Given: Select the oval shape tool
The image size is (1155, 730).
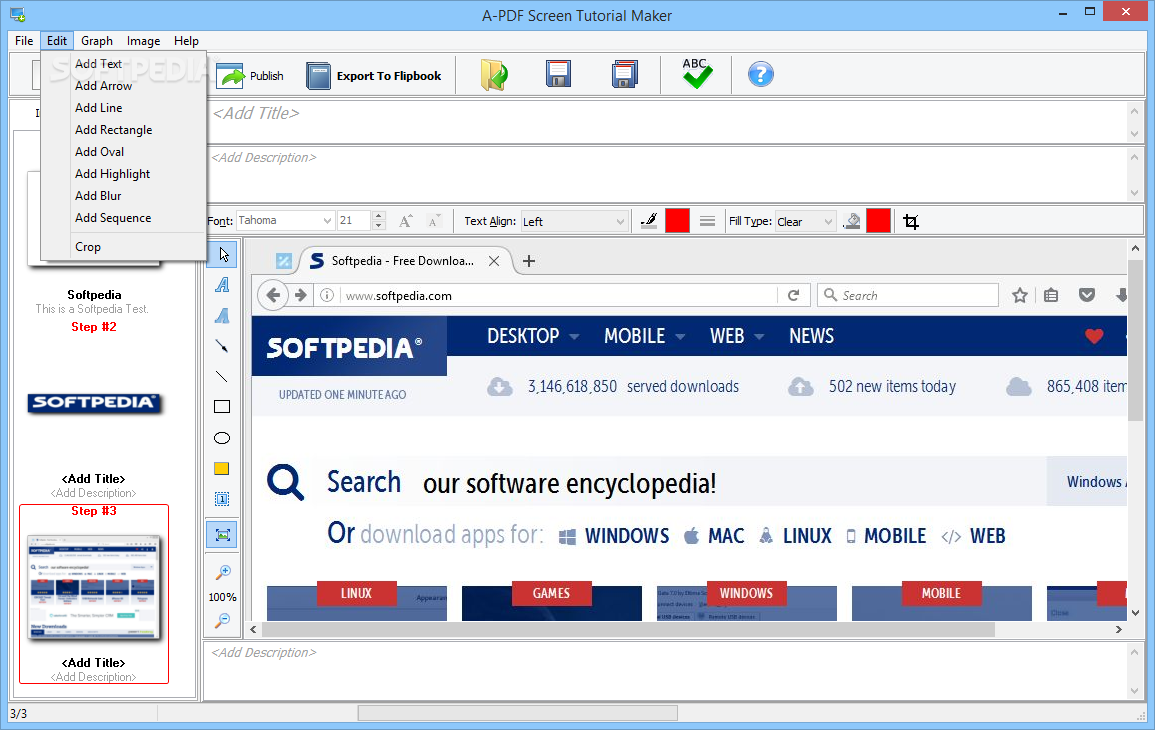Looking at the screenshot, I should coord(222,438).
